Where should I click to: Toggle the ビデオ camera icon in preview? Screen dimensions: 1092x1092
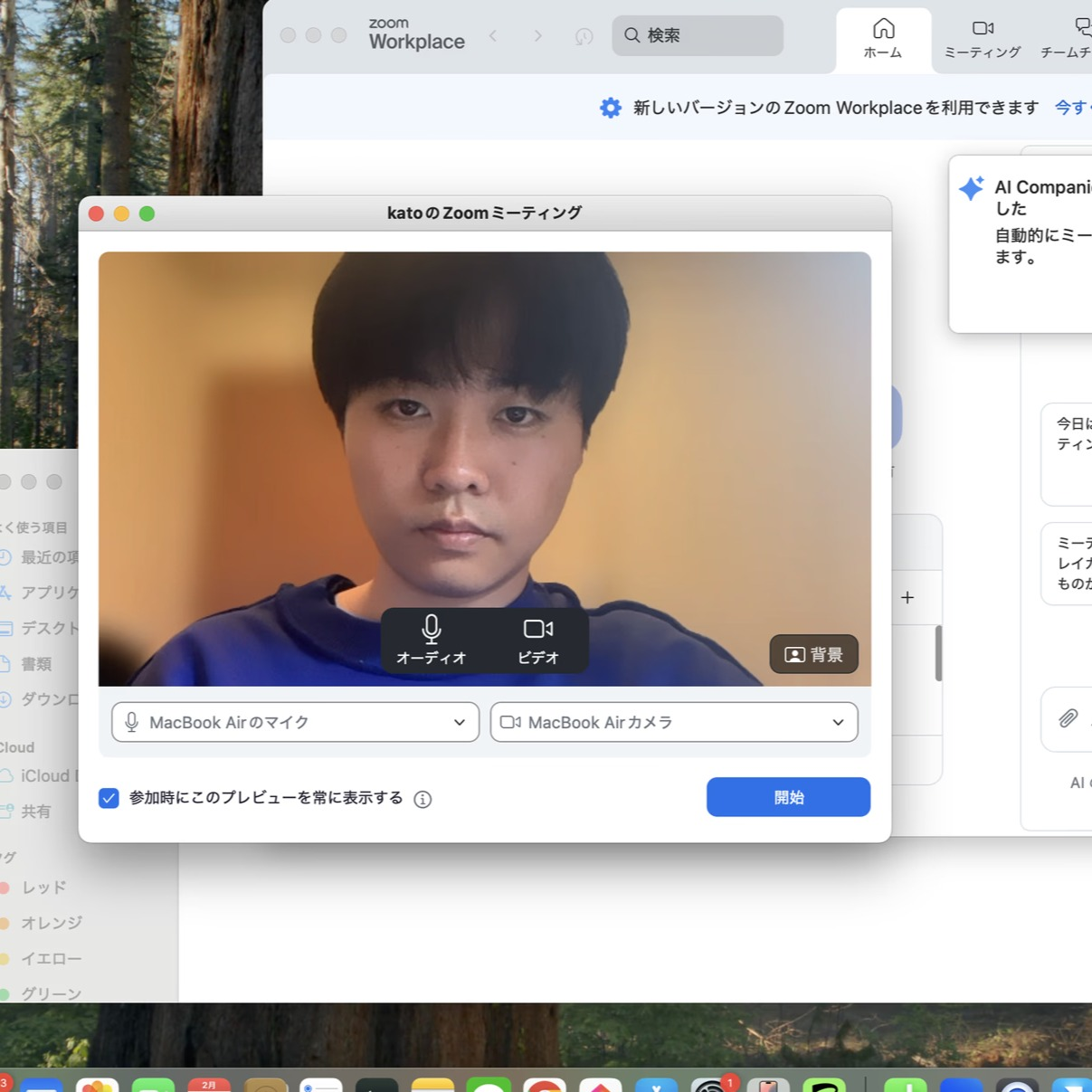pyautogui.click(x=538, y=640)
